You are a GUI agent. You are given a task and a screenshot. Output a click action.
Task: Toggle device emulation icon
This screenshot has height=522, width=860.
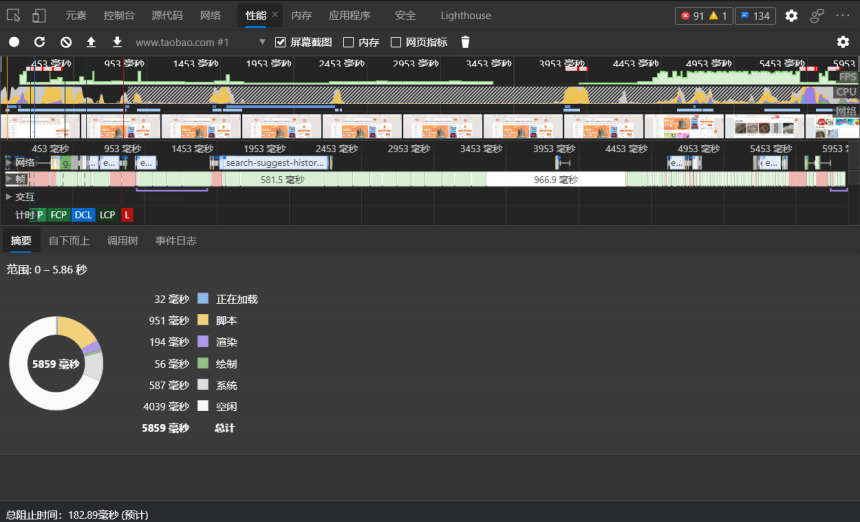(39, 15)
